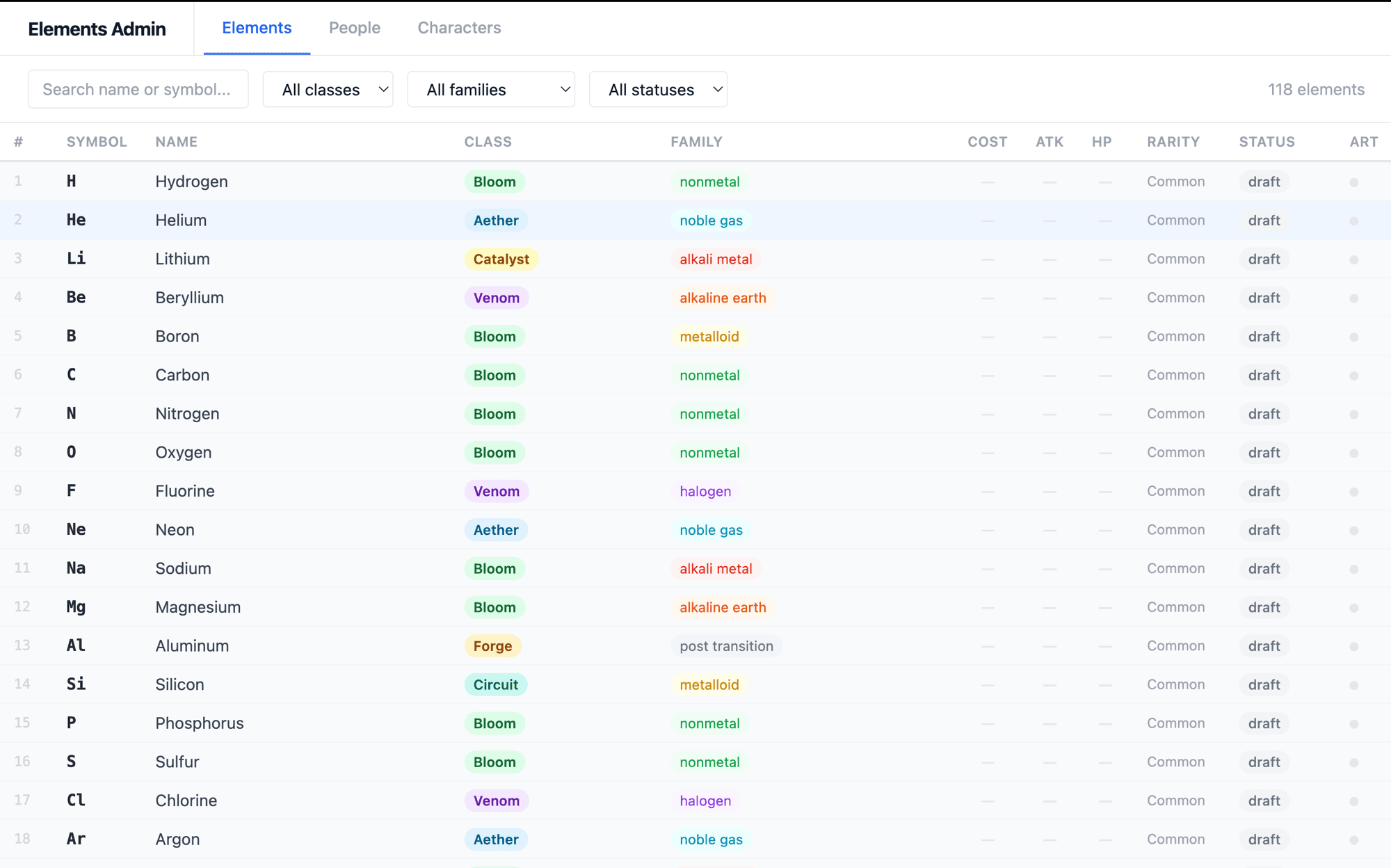
Task: Click the 118 elements count label
Action: pyautogui.click(x=1316, y=89)
